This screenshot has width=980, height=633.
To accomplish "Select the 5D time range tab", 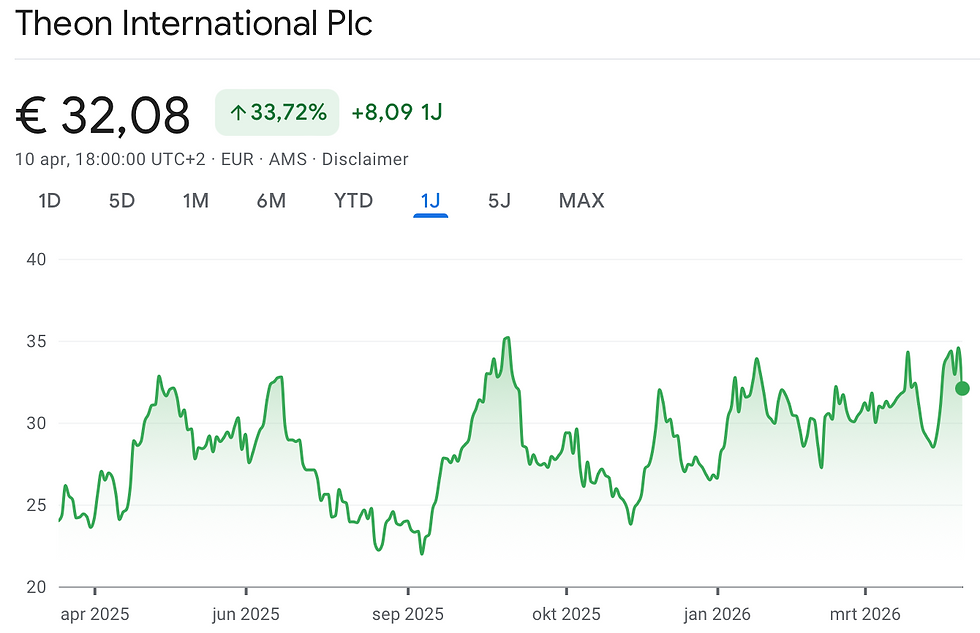I will point(122,201).
